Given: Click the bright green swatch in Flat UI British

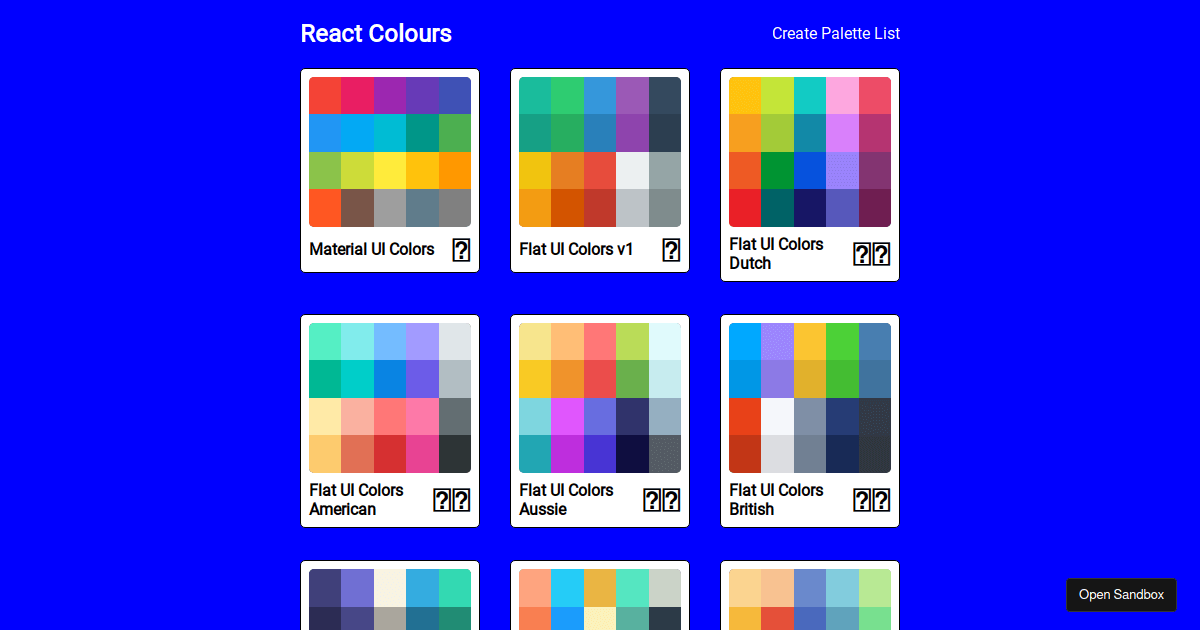Looking at the screenshot, I should 842,342.
